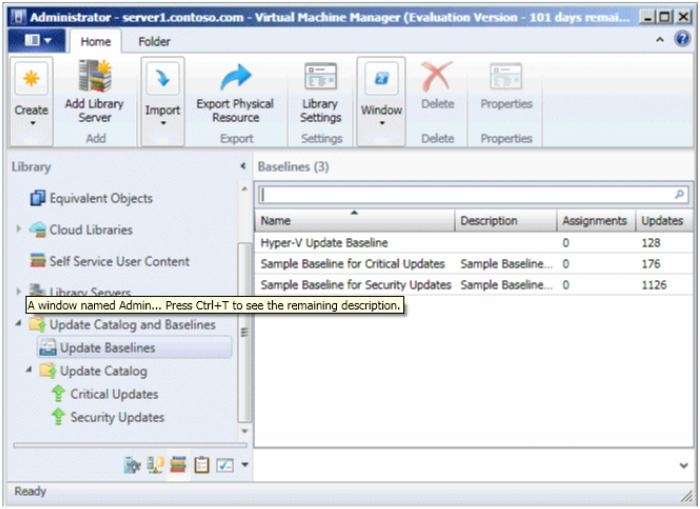Click the 176 updates value
Image resolution: width=700 pixels, height=509 pixels.
[x=650, y=264]
